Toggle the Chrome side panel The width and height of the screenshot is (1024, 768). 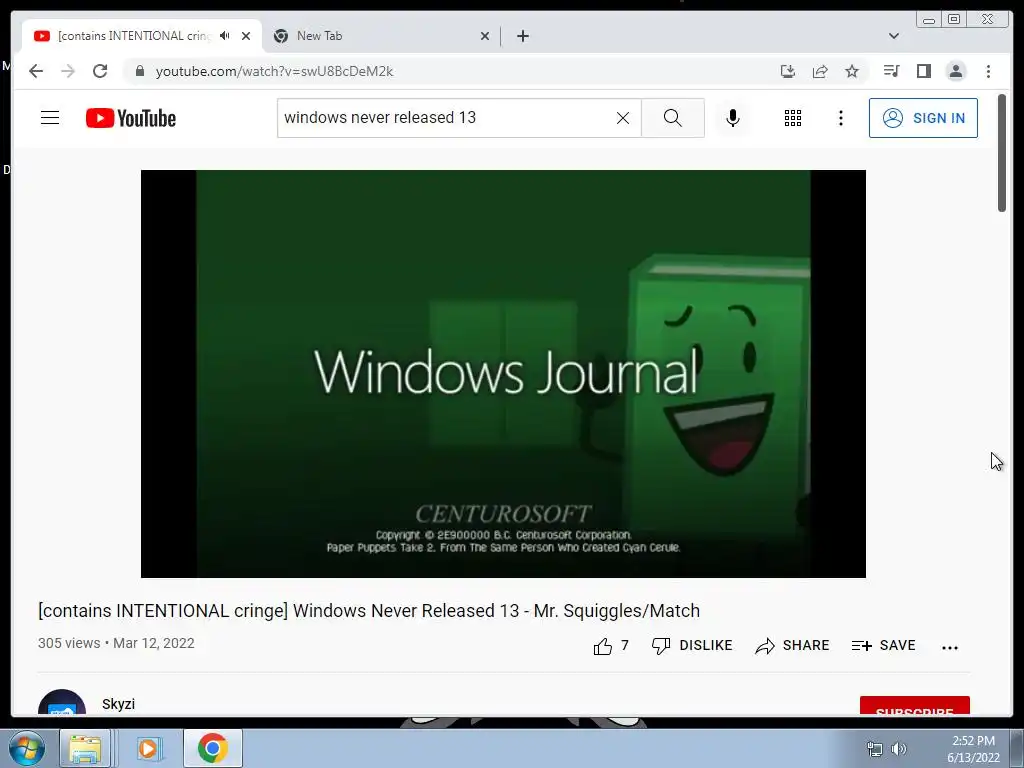coord(923,71)
